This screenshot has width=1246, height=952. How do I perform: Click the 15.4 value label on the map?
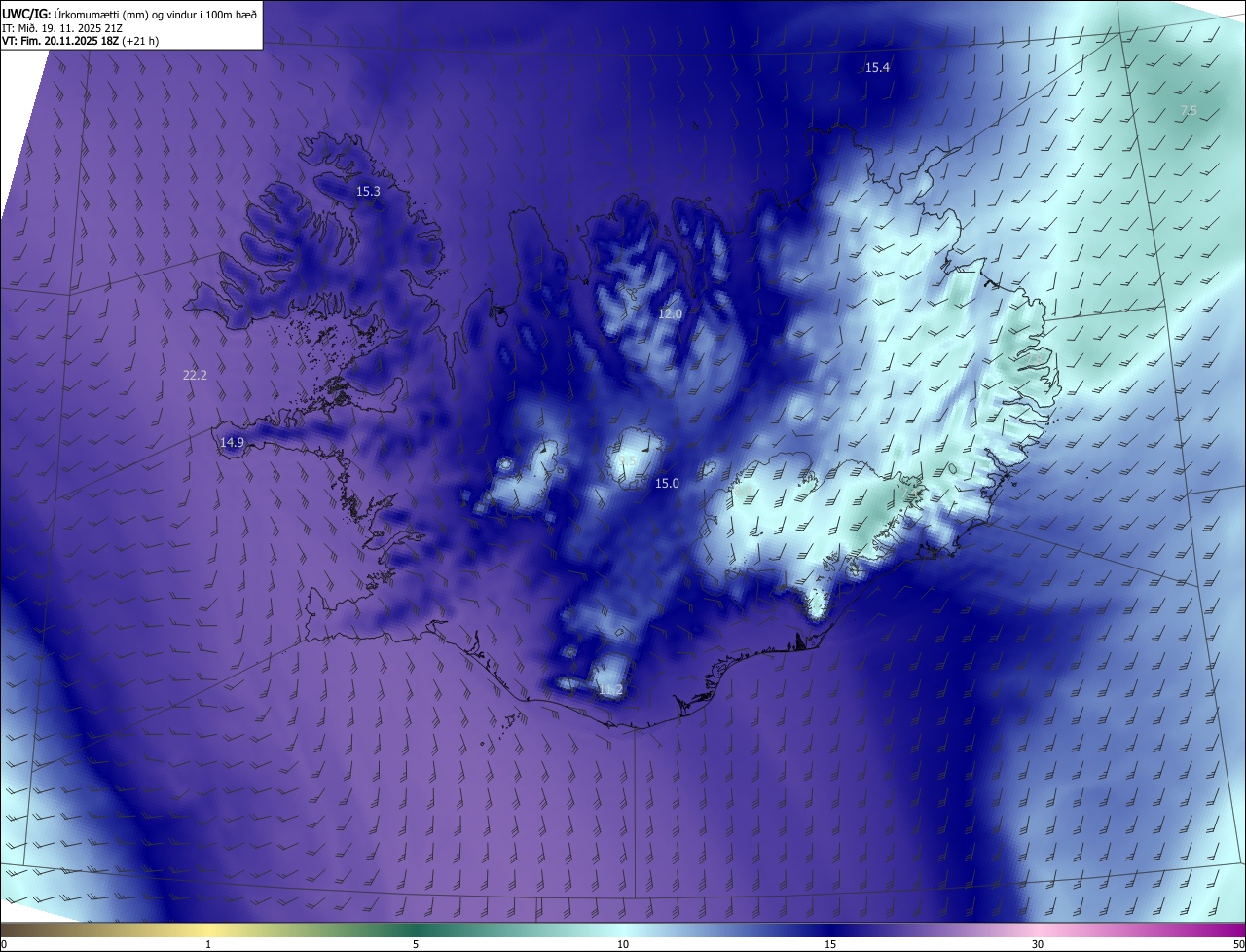877,67
